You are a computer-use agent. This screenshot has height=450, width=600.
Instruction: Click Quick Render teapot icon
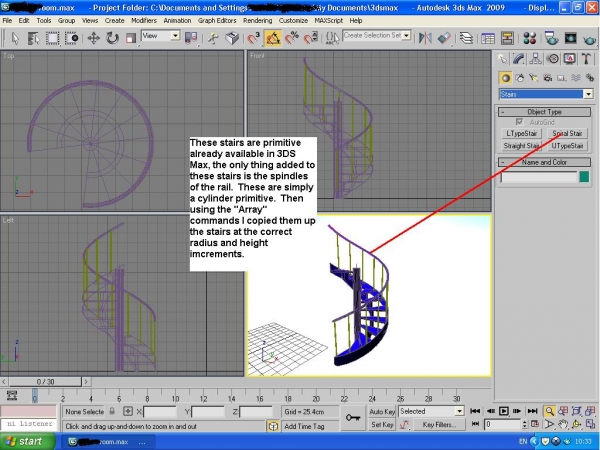(589, 39)
